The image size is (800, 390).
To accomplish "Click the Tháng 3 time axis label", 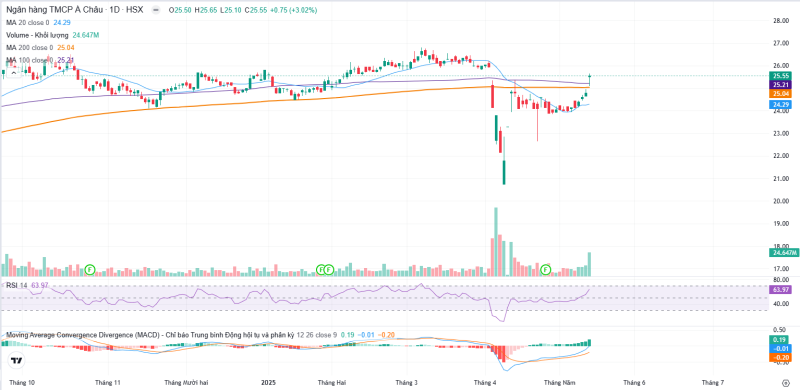I will point(407,382).
